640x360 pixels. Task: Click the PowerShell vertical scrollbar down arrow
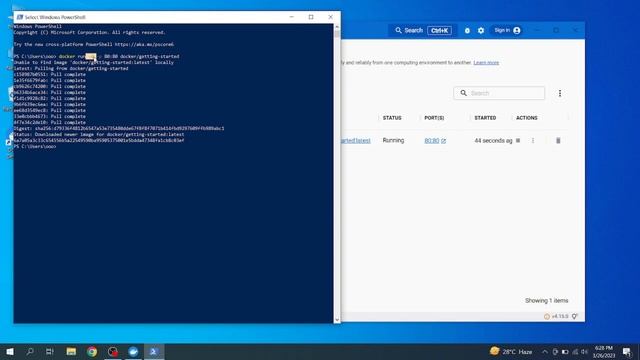(337, 320)
